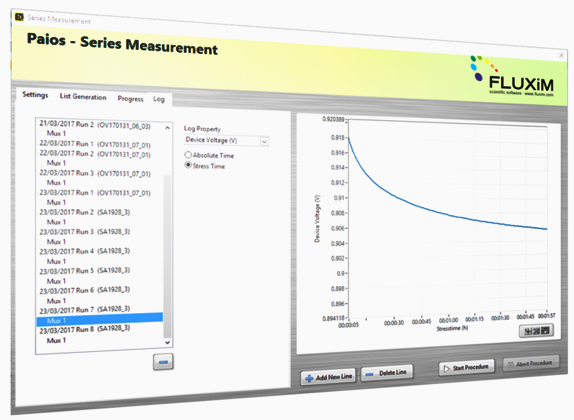574x420 pixels.
Task: Open the List Generation tab
Action: [x=83, y=97]
